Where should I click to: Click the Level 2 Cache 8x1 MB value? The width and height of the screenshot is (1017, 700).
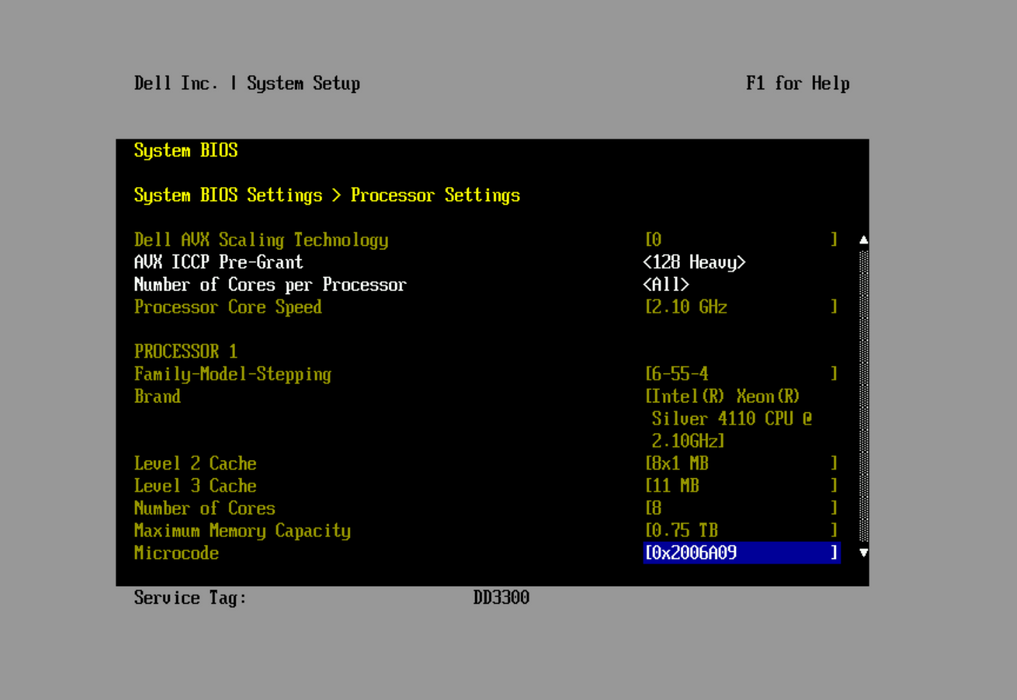point(740,464)
